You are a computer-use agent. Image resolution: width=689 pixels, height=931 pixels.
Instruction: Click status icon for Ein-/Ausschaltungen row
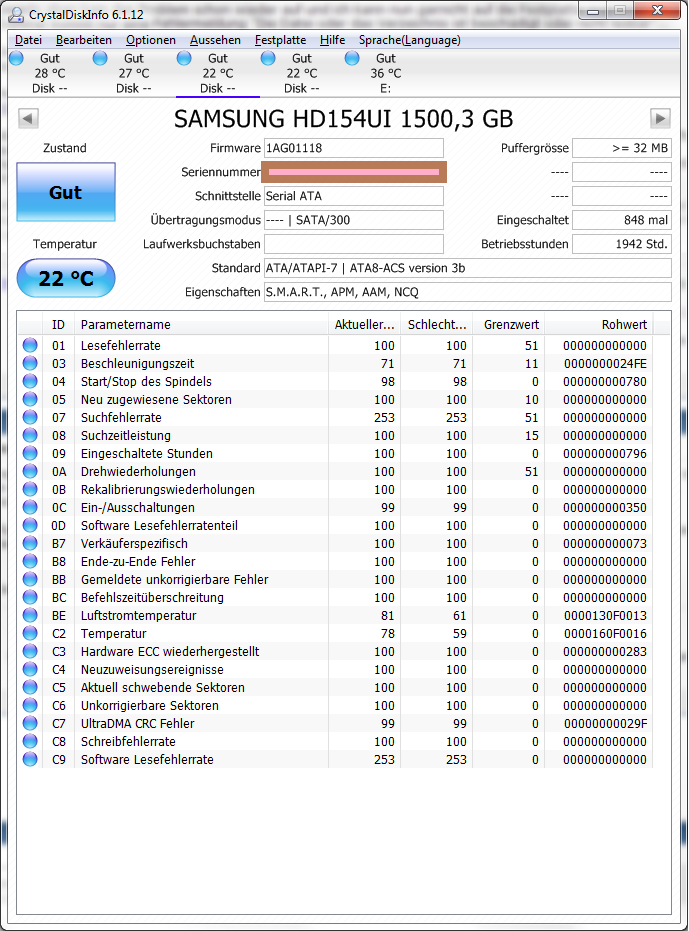(x=30, y=507)
